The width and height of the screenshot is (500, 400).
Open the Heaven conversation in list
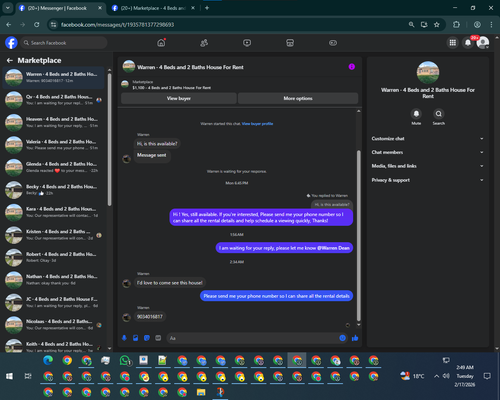click(53, 122)
